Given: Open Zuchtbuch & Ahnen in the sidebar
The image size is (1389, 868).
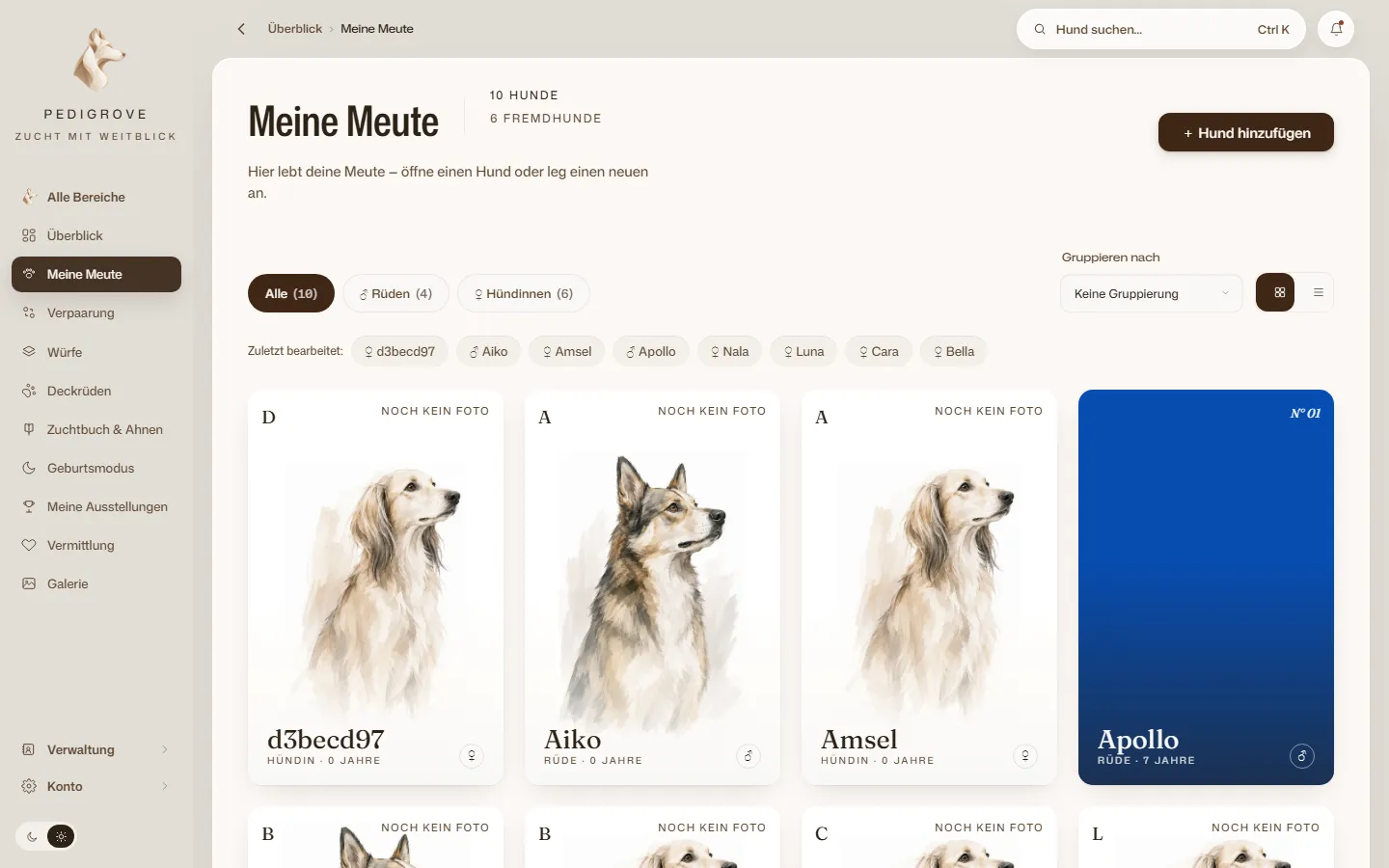Looking at the screenshot, I should click(96, 429).
